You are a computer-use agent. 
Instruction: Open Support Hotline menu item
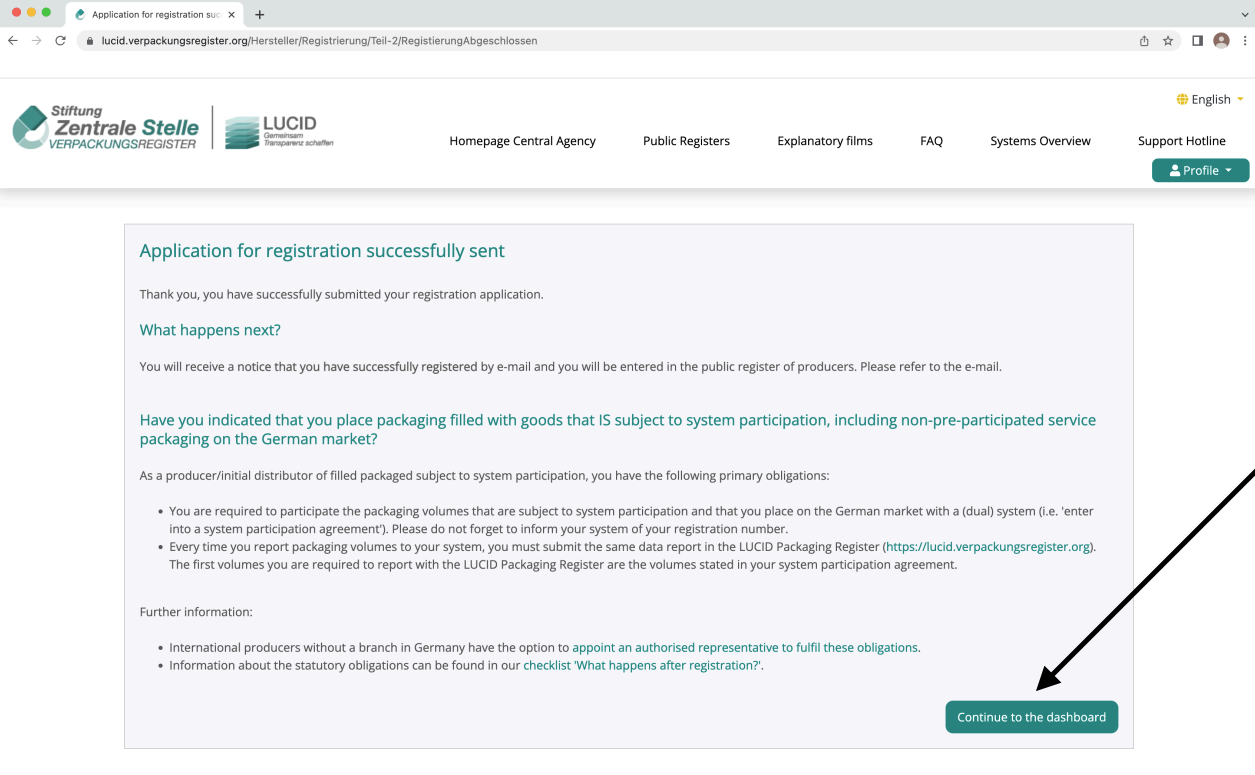point(1181,141)
